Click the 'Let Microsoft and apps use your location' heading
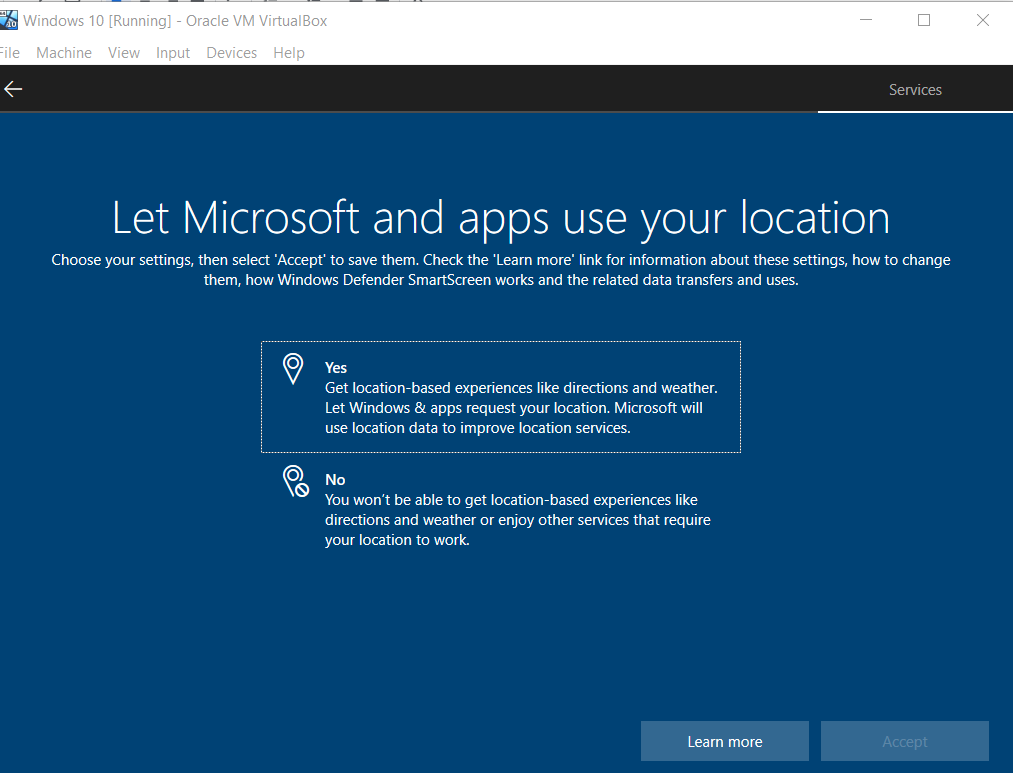 point(501,218)
